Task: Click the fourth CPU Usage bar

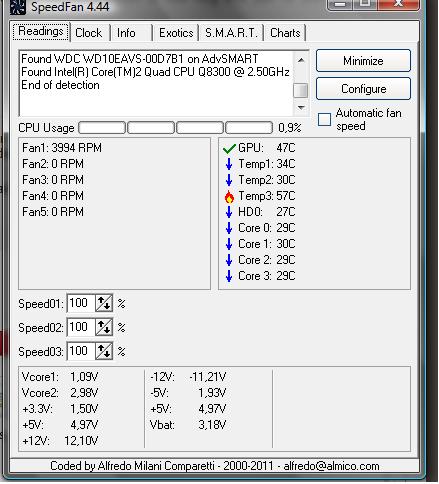Action: pyautogui.click(x=249, y=128)
